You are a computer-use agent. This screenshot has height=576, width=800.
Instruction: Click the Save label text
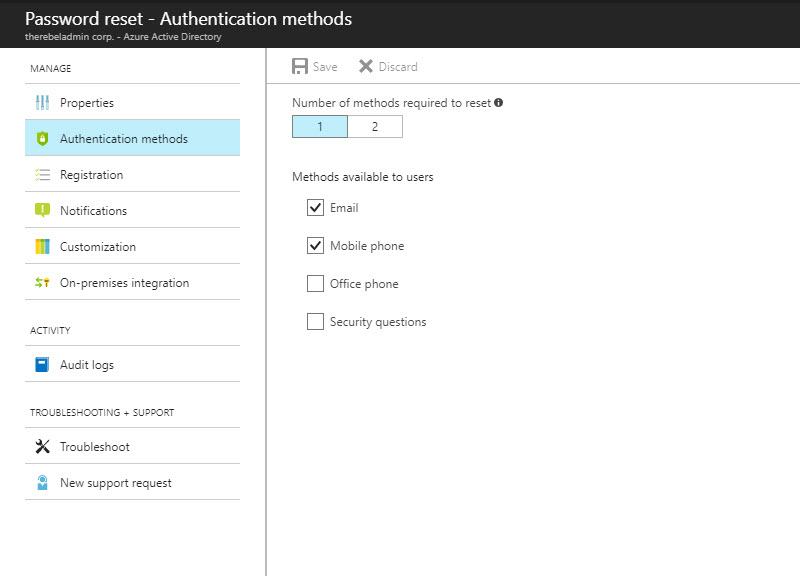[325, 67]
